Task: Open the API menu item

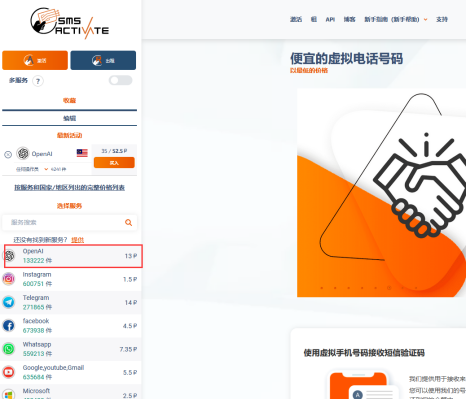Action: [330, 20]
